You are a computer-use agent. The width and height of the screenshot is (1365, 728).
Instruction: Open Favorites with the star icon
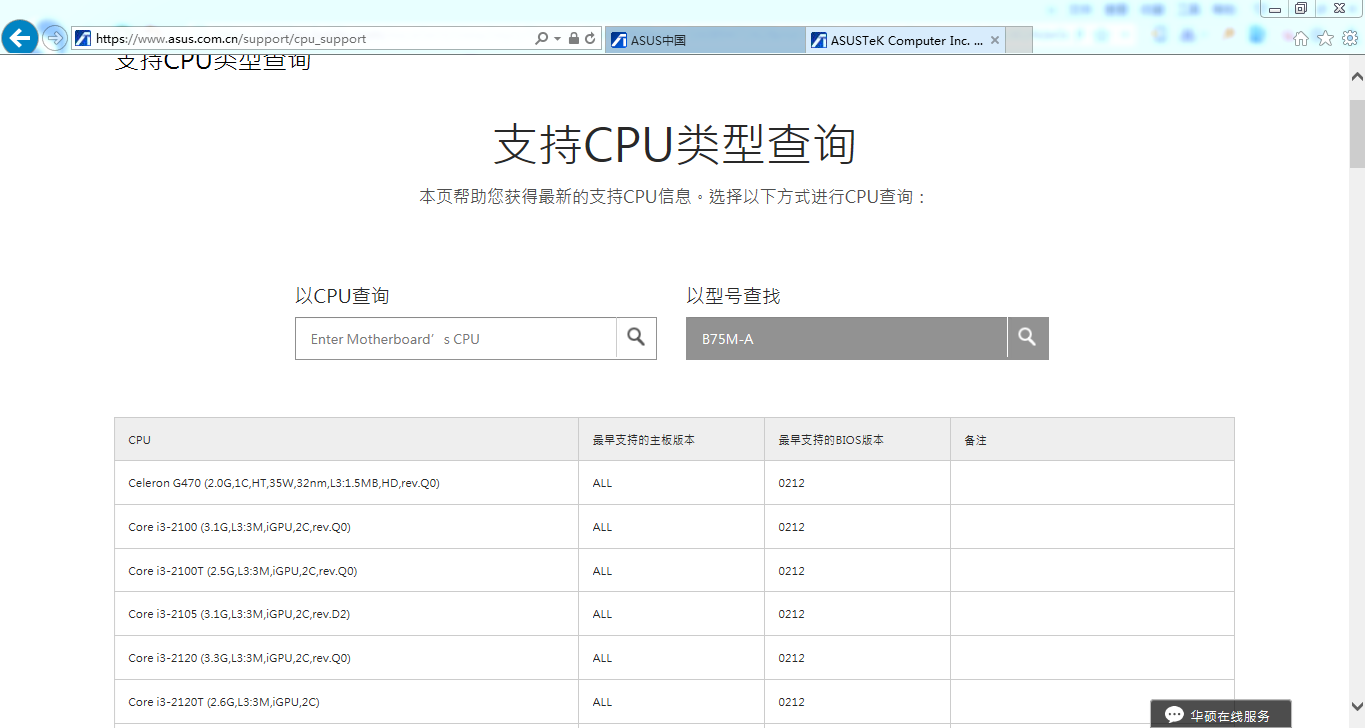tap(1325, 38)
